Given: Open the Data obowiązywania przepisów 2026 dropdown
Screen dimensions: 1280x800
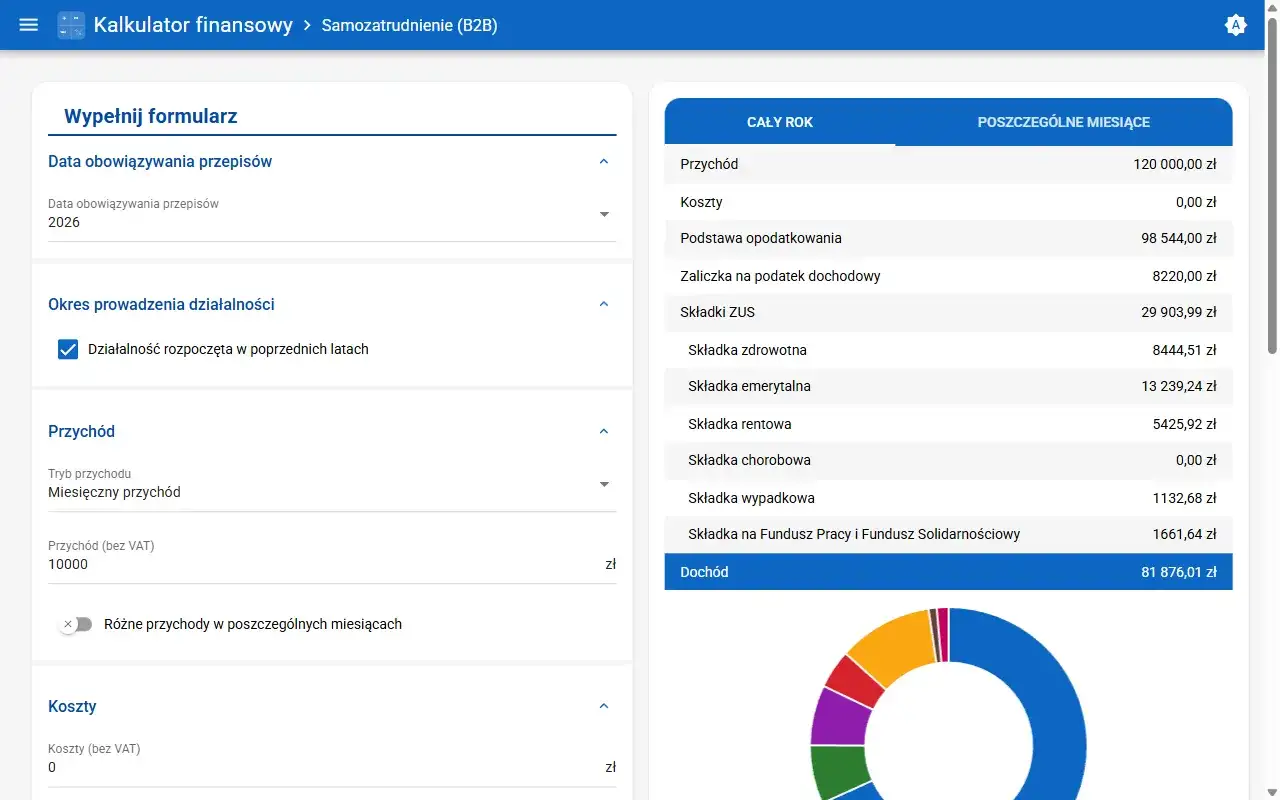Looking at the screenshot, I should pos(332,214).
